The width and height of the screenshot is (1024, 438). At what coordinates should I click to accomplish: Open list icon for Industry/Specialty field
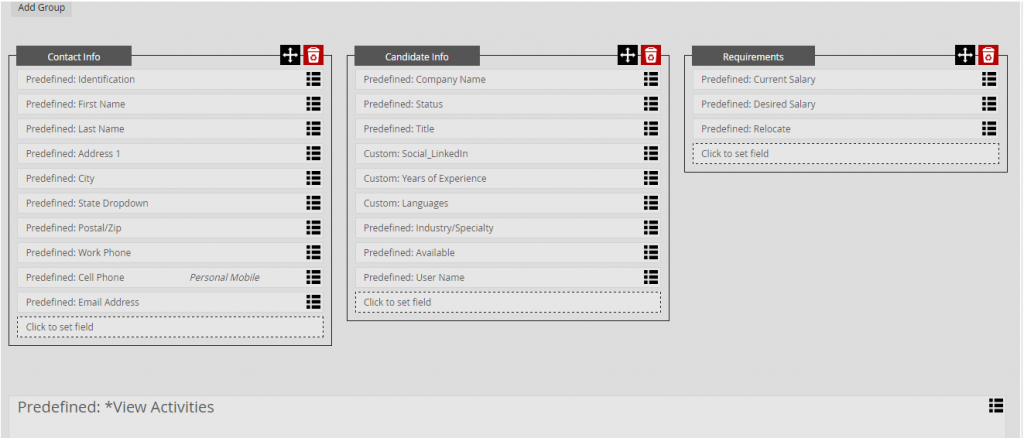coord(650,228)
